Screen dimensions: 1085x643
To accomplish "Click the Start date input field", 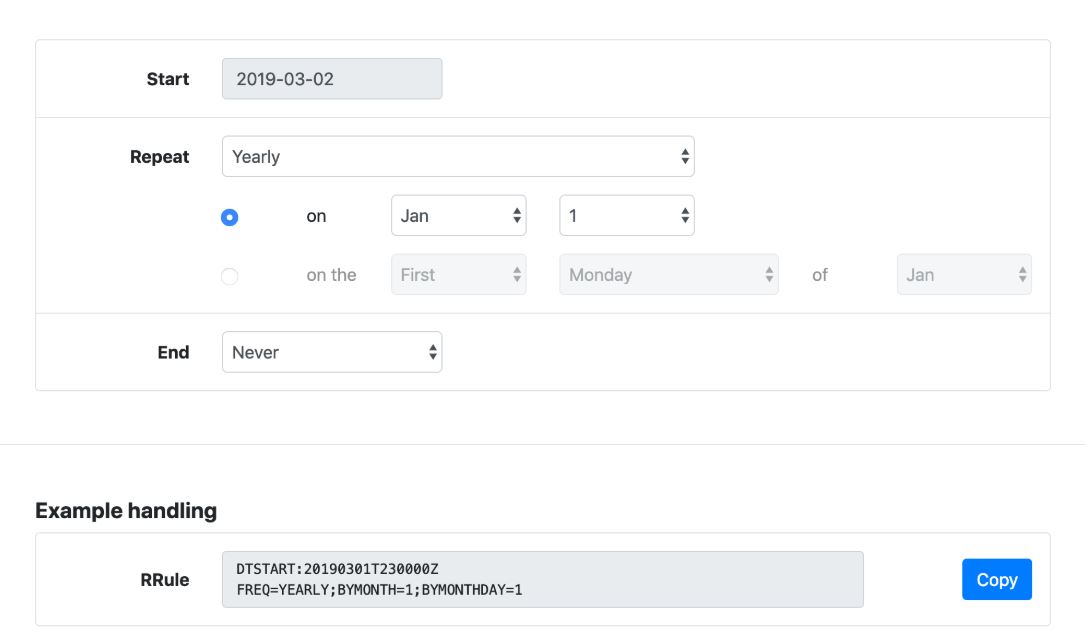I will [x=331, y=79].
